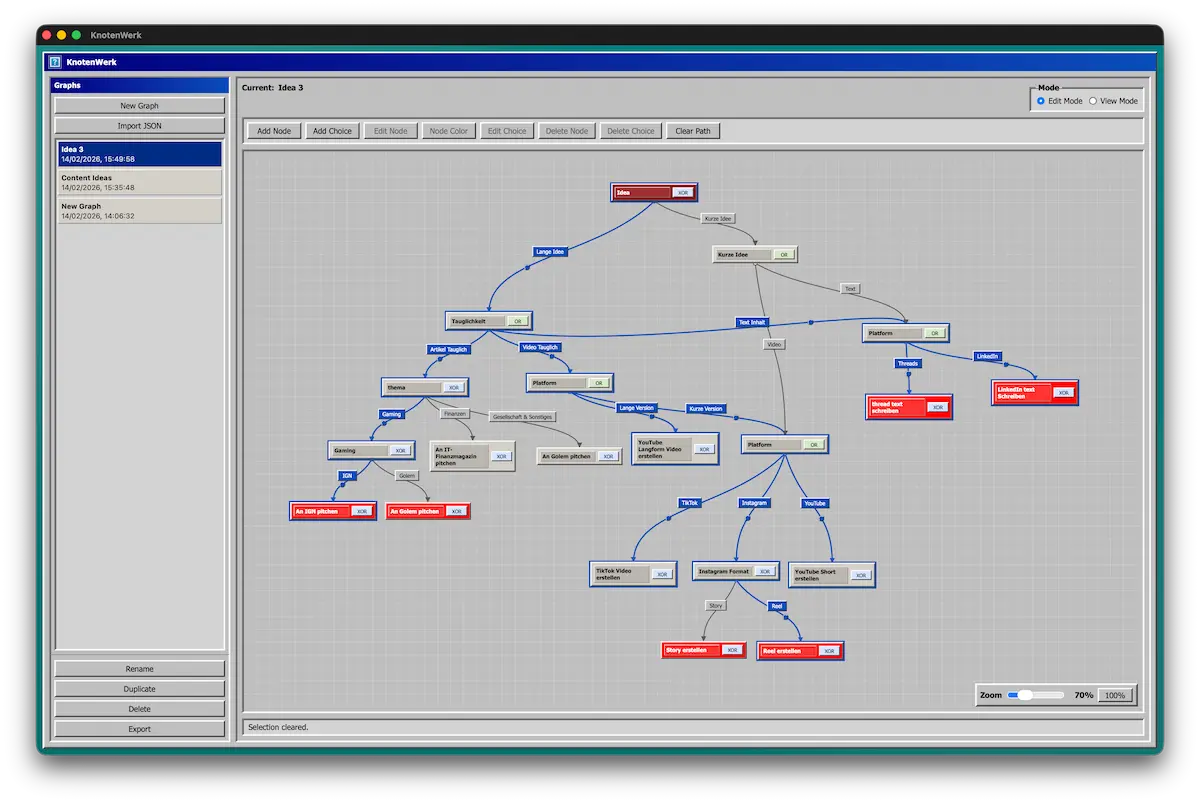This screenshot has height=803, width=1200.
Task: Click the XOR badge on the thema node
Action: pyautogui.click(x=456, y=387)
